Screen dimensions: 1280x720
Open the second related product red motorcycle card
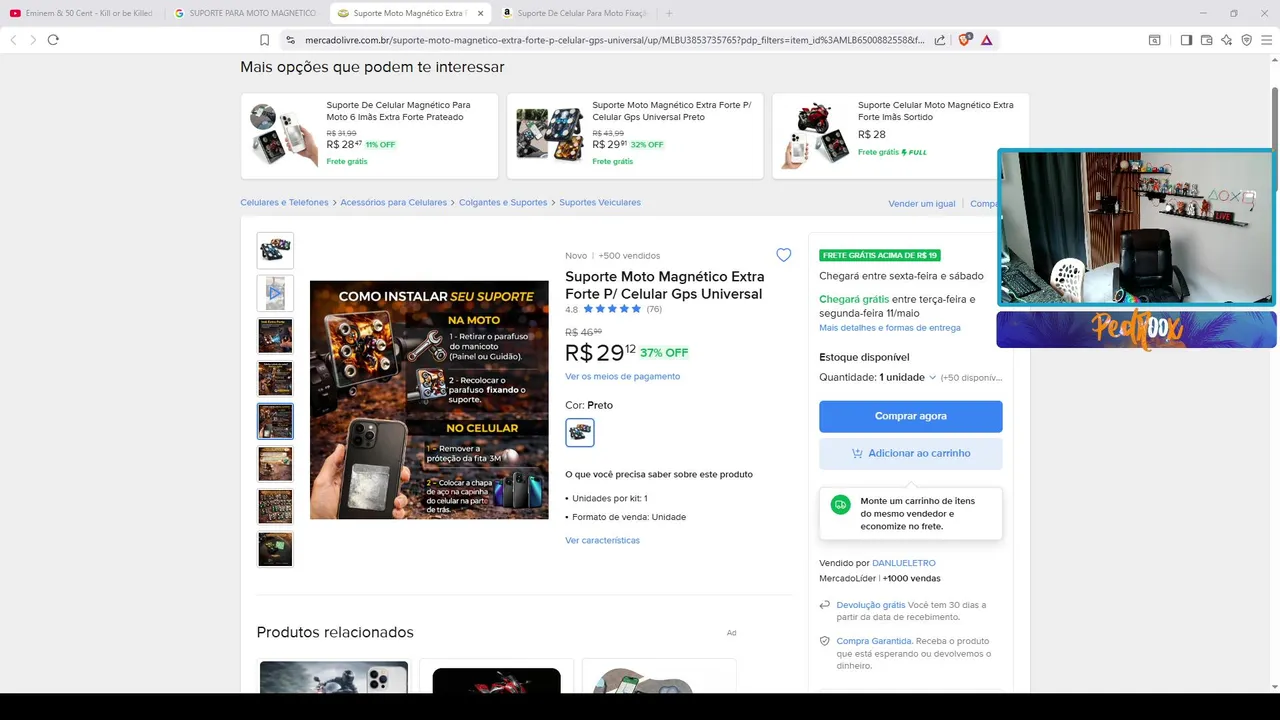(496, 676)
